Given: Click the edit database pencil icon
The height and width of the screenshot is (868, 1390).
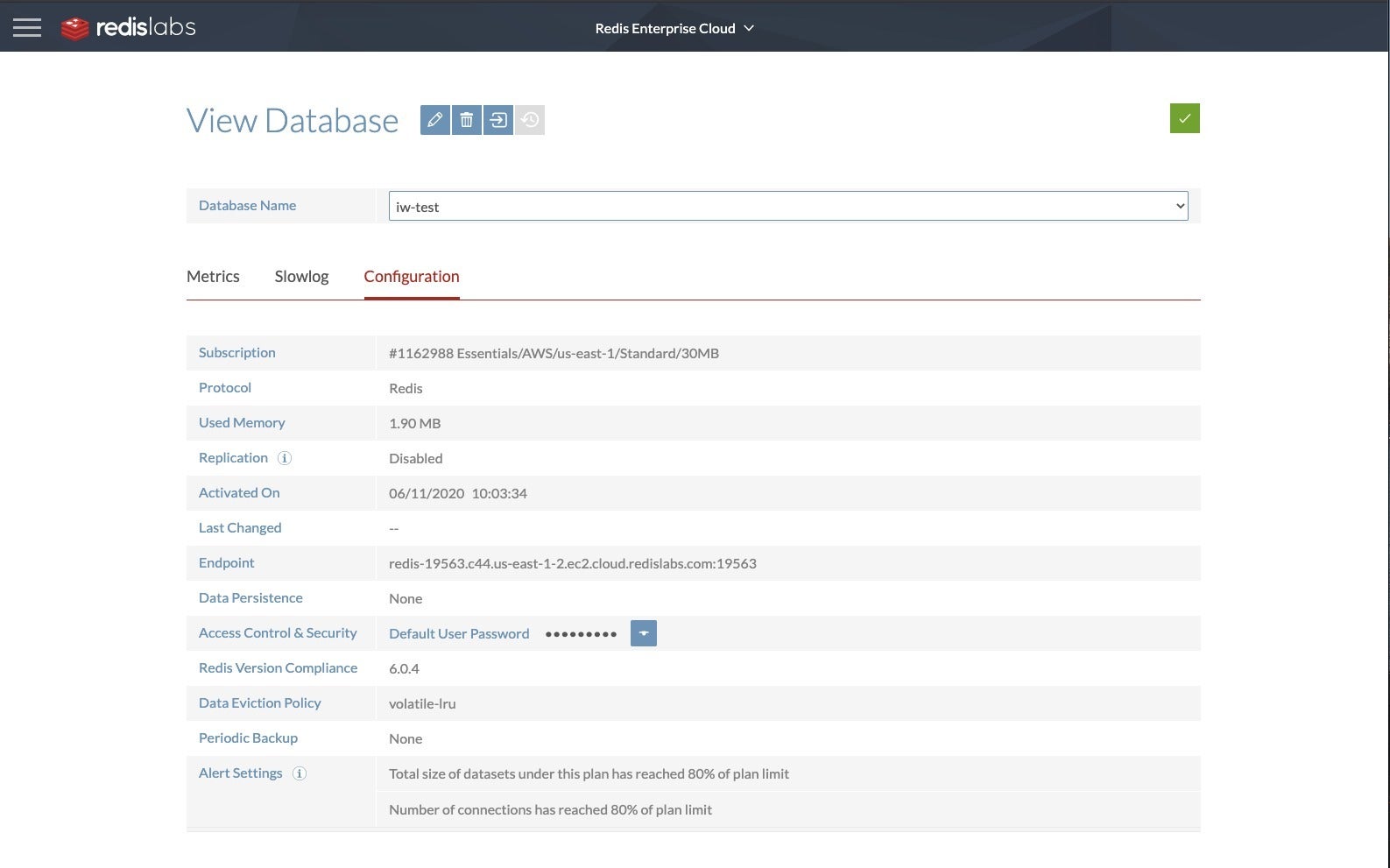Looking at the screenshot, I should (x=435, y=120).
